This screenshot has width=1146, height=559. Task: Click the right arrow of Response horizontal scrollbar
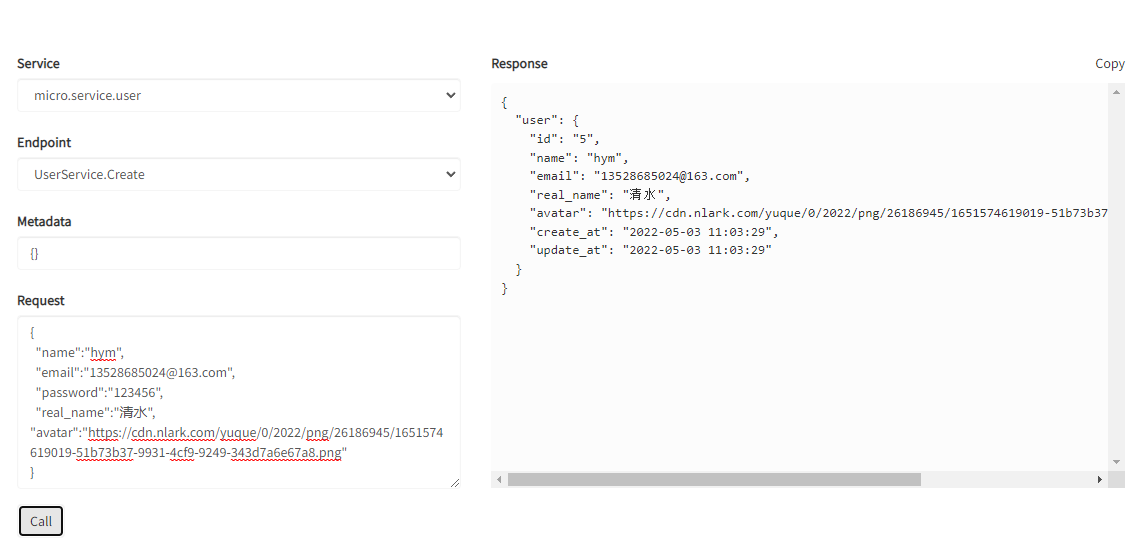click(1099, 480)
